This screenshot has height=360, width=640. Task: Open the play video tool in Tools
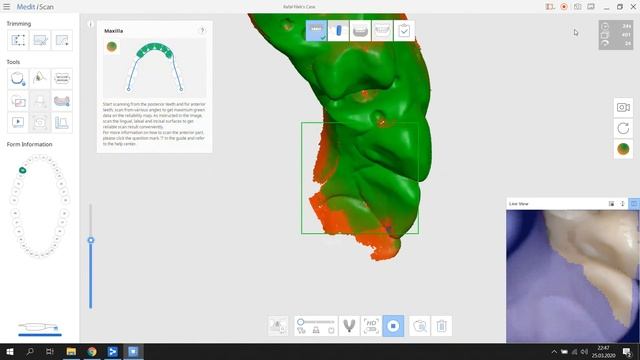pos(18,122)
